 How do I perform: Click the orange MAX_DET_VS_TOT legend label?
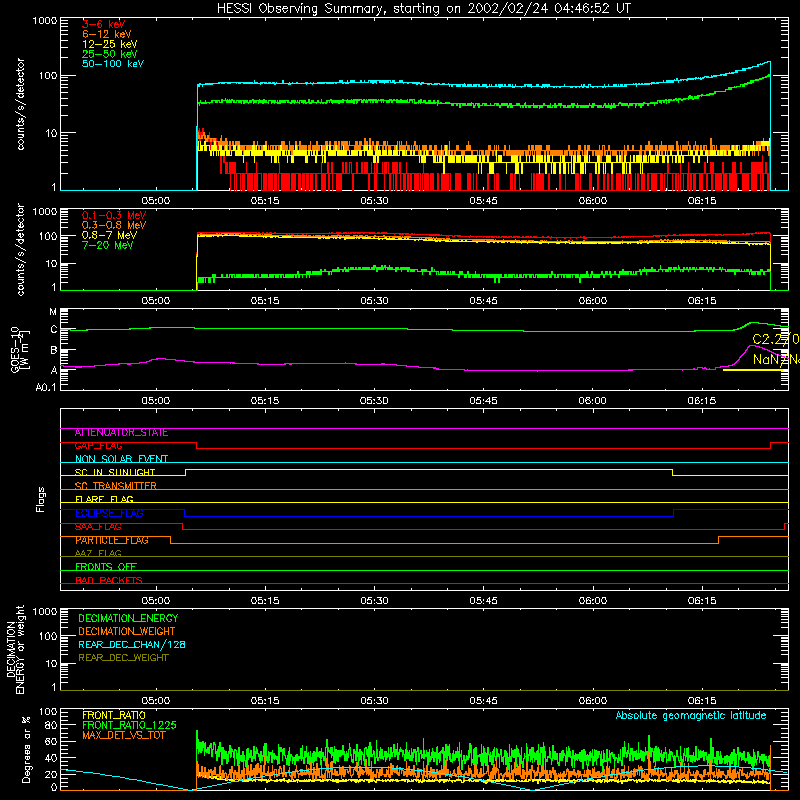[x=126, y=735]
